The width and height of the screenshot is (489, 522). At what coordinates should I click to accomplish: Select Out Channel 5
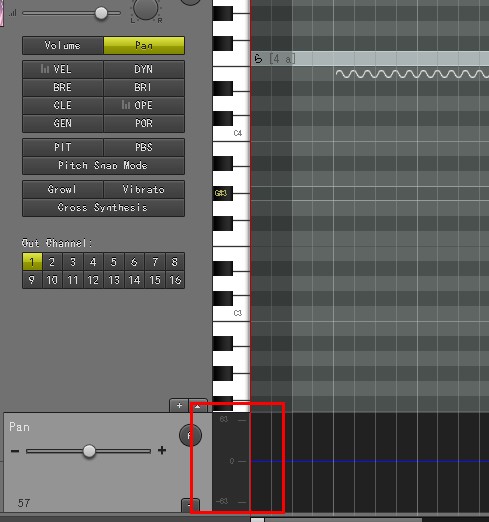pyautogui.click(x=114, y=262)
